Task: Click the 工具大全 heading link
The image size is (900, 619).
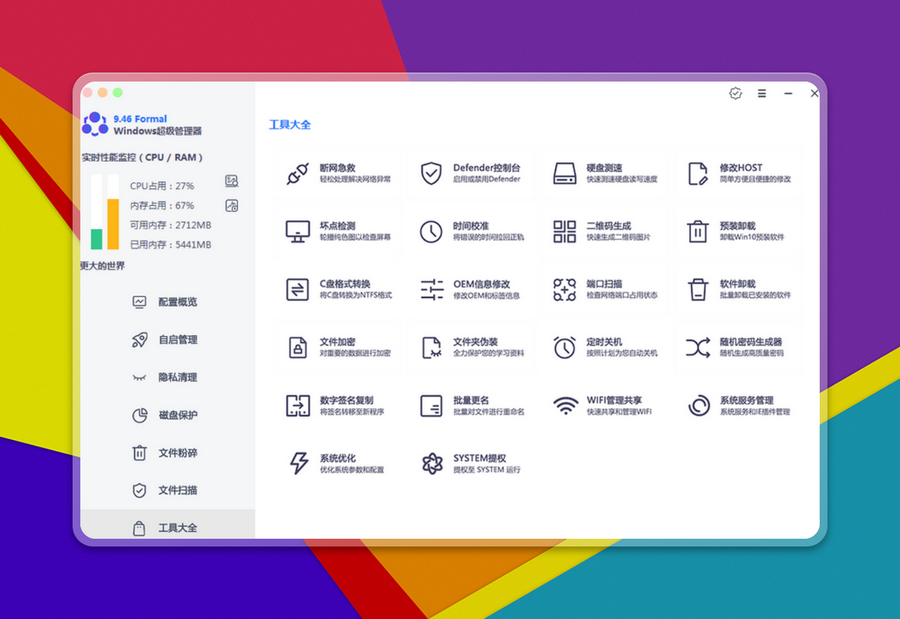Action: 290,125
